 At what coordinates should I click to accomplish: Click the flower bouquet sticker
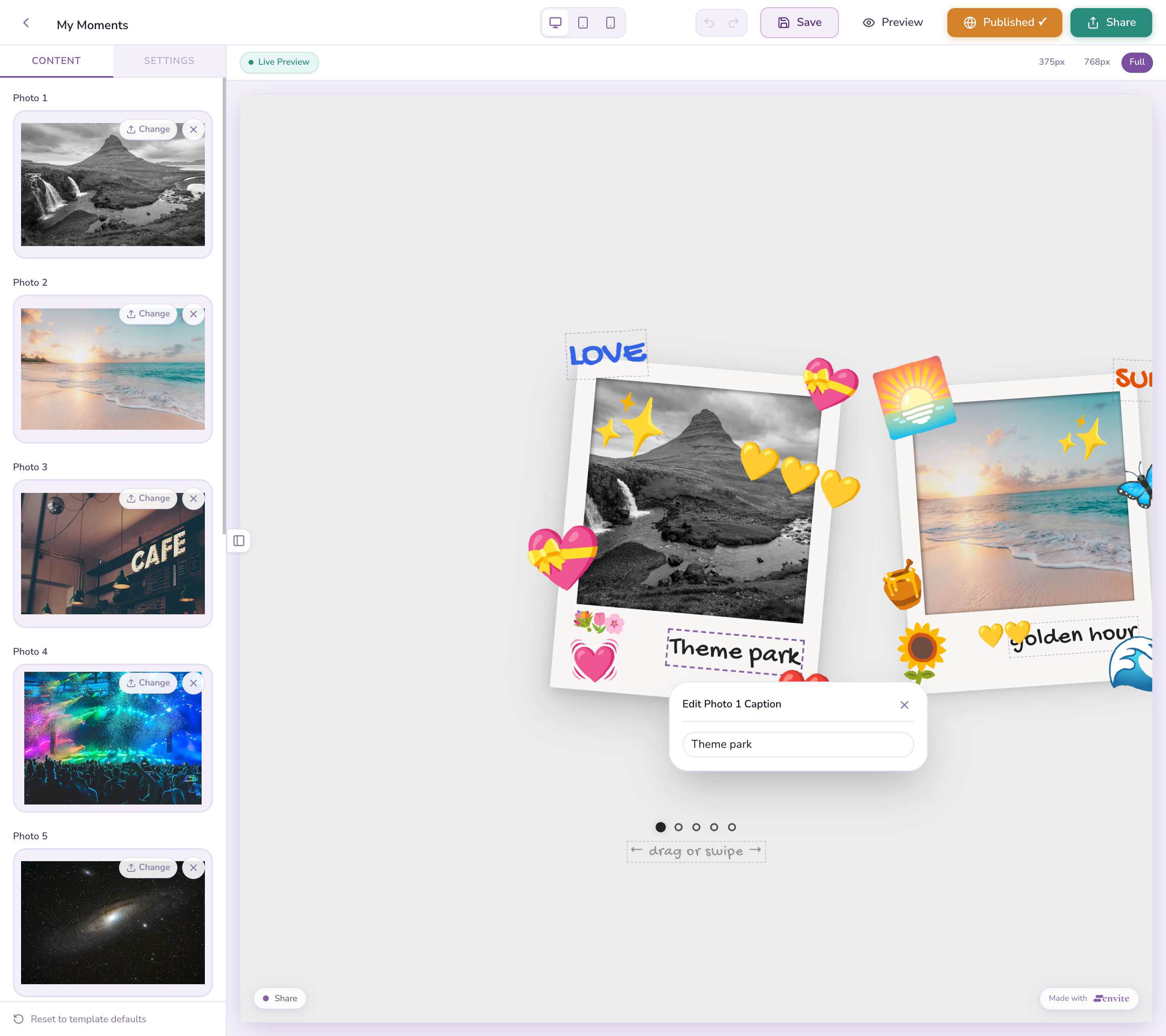point(598,622)
